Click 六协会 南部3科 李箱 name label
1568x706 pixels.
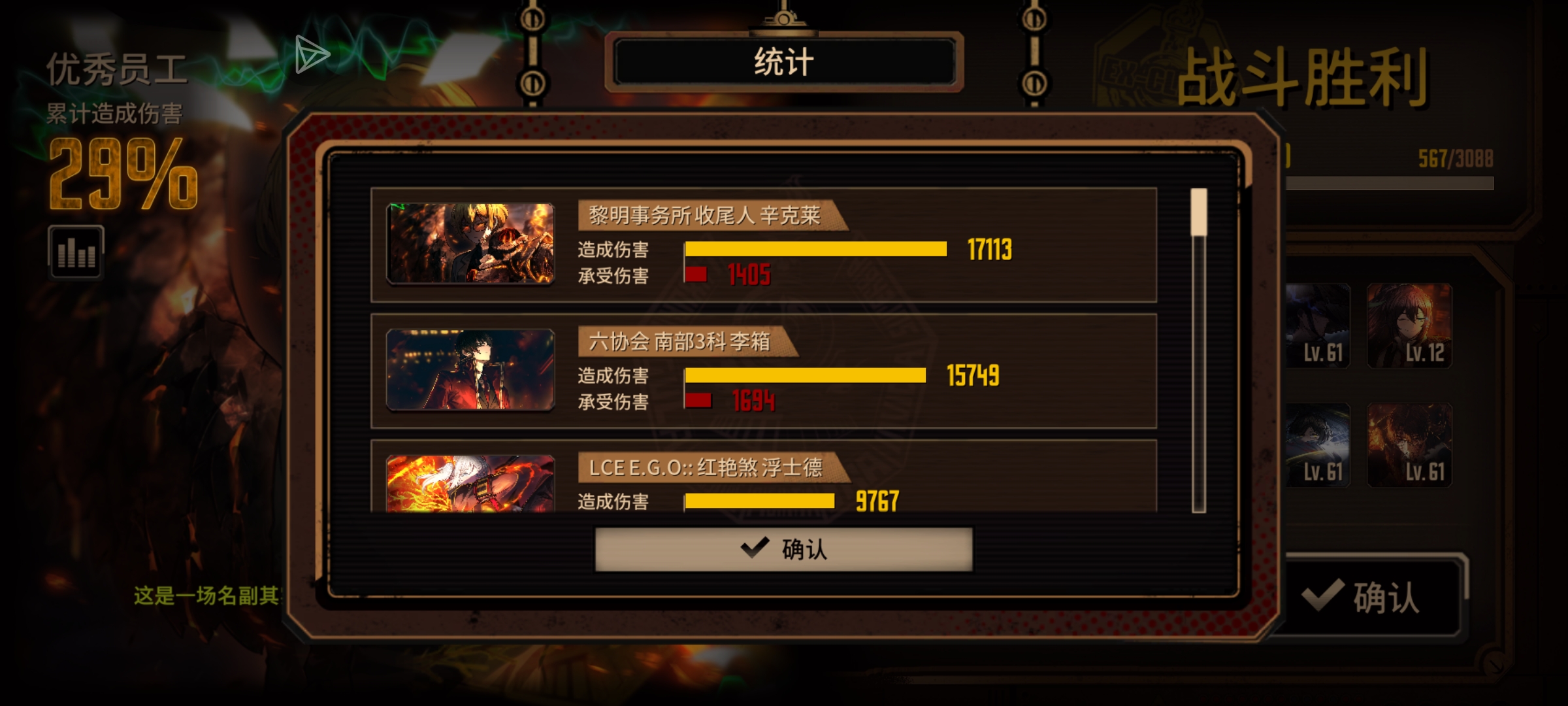click(x=679, y=342)
